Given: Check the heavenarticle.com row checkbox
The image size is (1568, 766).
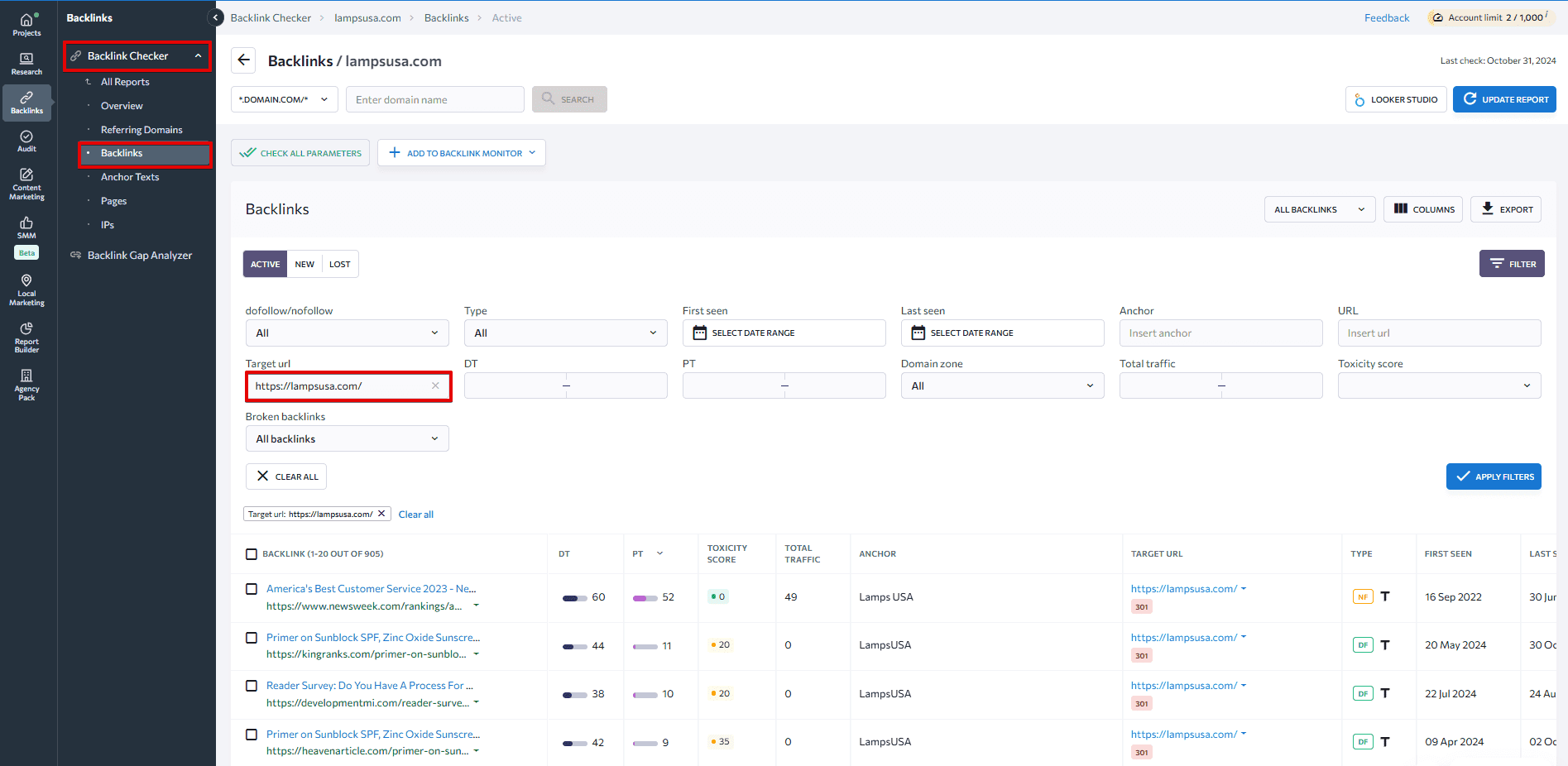Looking at the screenshot, I should point(252,735).
